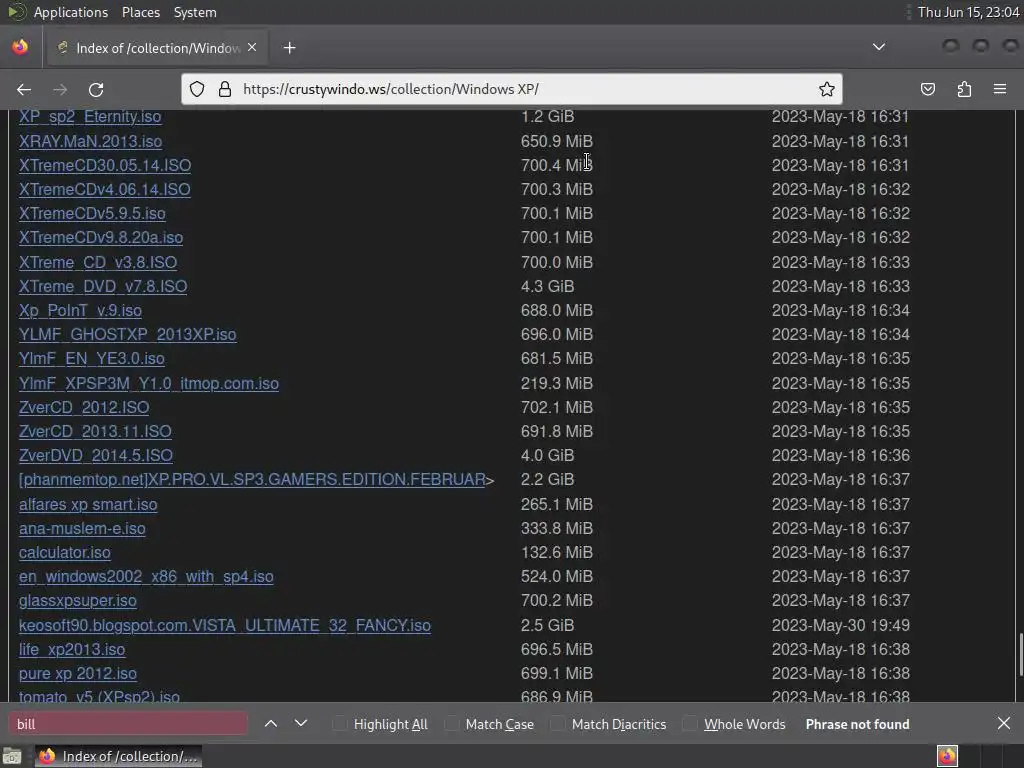The height and width of the screenshot is (768, 1024).
Task: Toggle the Whole Words checkbox
Action: tap(690, 724)
